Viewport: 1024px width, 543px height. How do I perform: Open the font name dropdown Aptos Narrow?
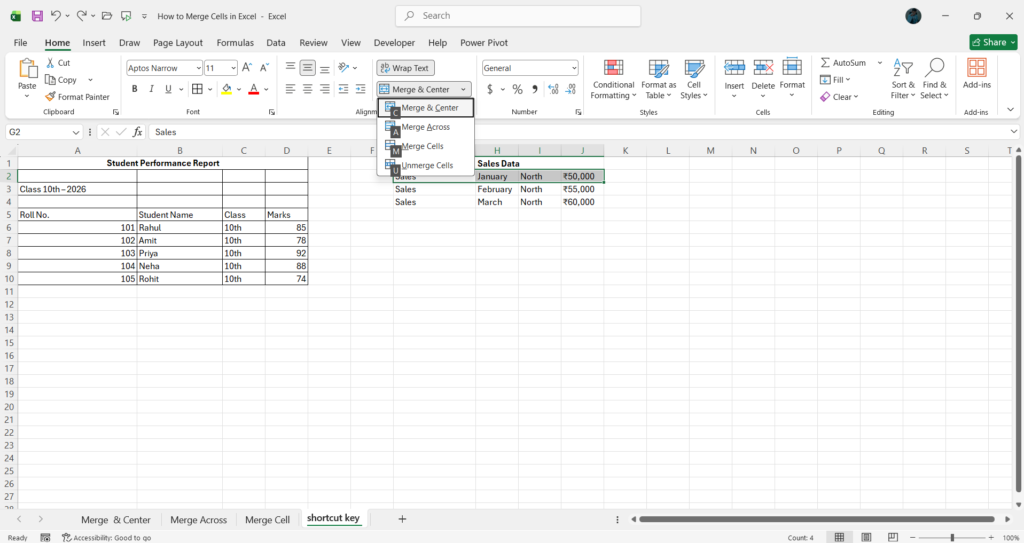click(x=199, y=68)
